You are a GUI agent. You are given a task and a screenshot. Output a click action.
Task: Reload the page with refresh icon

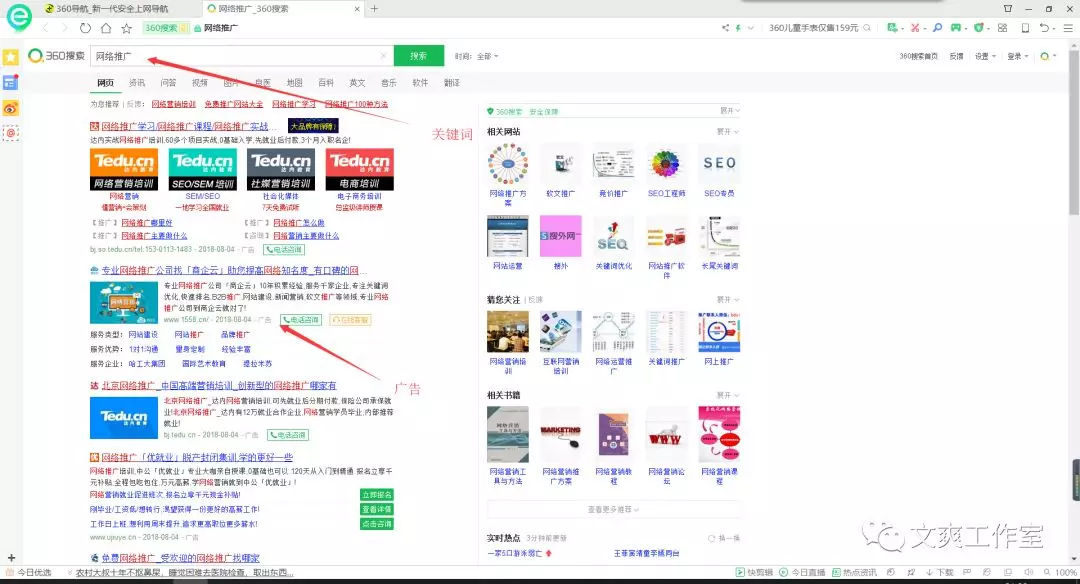(x=85, y=28)
